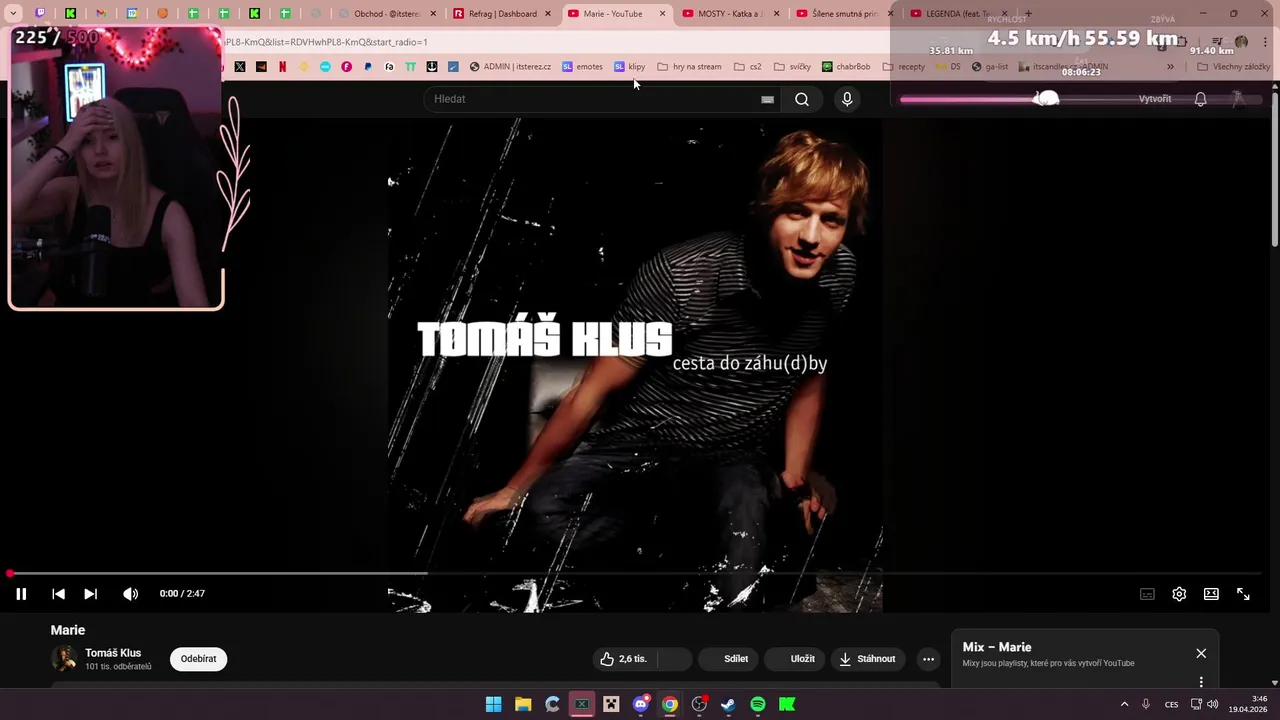Open the 'emotes' bookmark
This screenshot has width=1280, height=720.
582,67
